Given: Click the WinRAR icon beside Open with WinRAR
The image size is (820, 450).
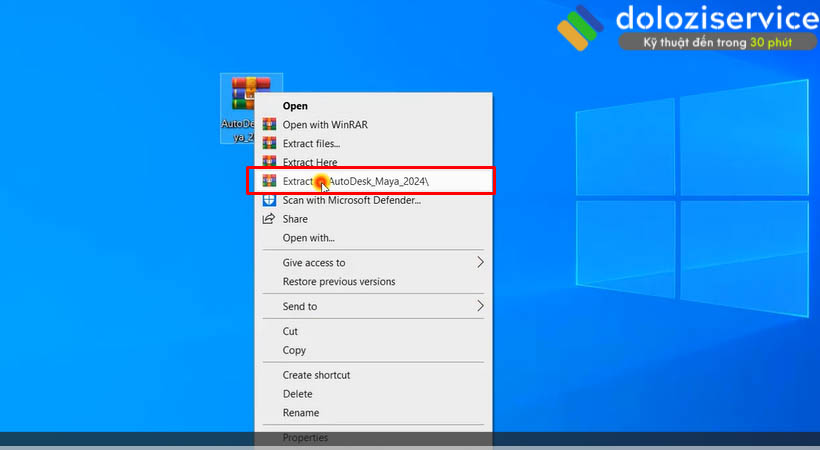Looking at the screenshot, I should (x=268, y=125).
